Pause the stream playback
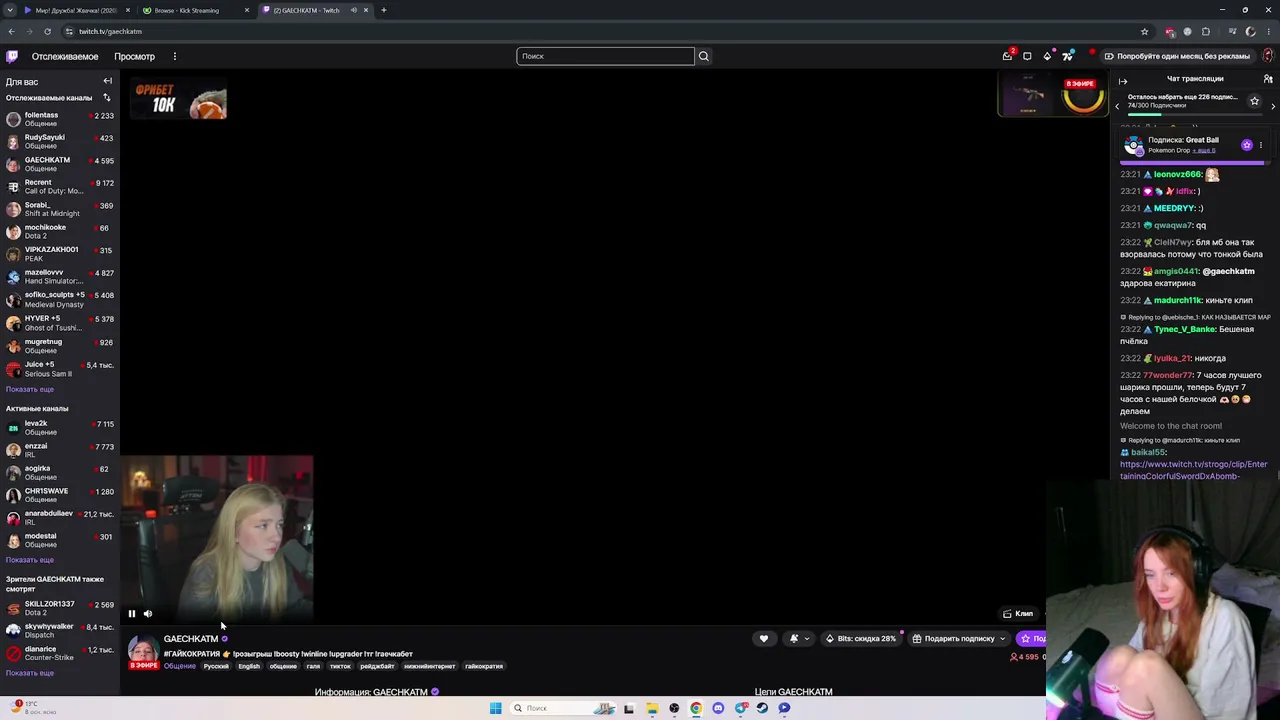 click(131, 614)
